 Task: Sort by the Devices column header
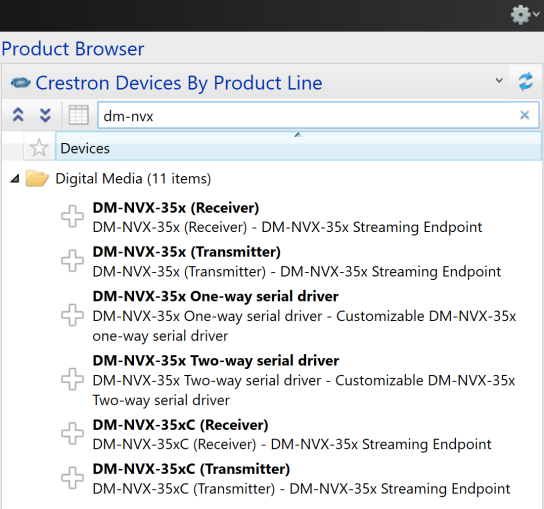[298, 146]
